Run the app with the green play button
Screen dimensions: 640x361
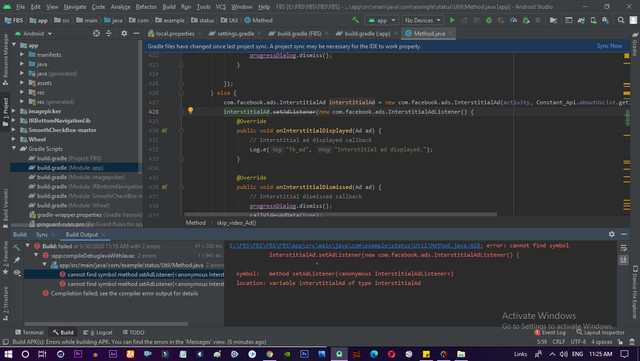tap(452, 20)
